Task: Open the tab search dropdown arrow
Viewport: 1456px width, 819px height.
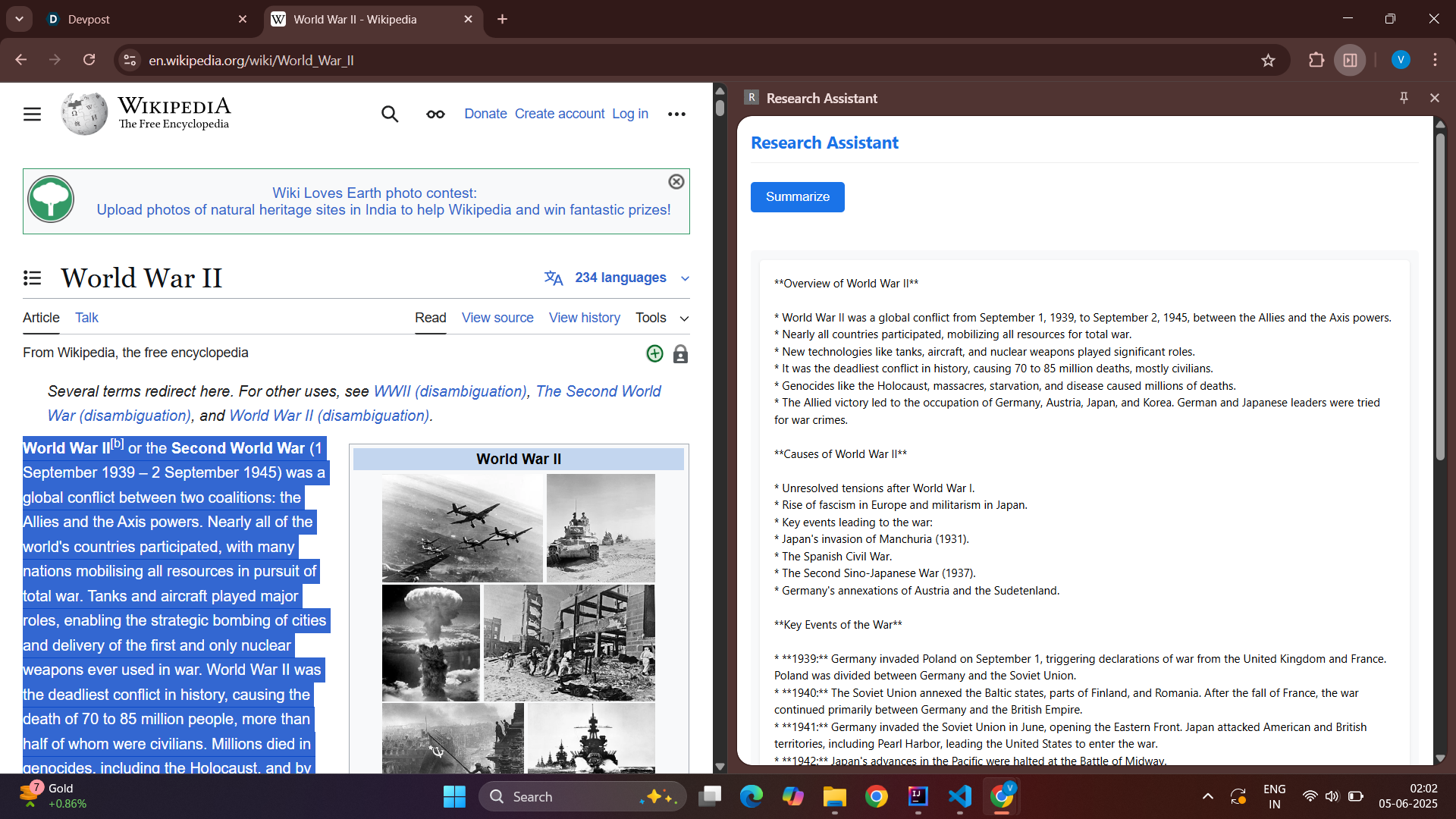Action: pyautogui.click(x=19, y=19)
